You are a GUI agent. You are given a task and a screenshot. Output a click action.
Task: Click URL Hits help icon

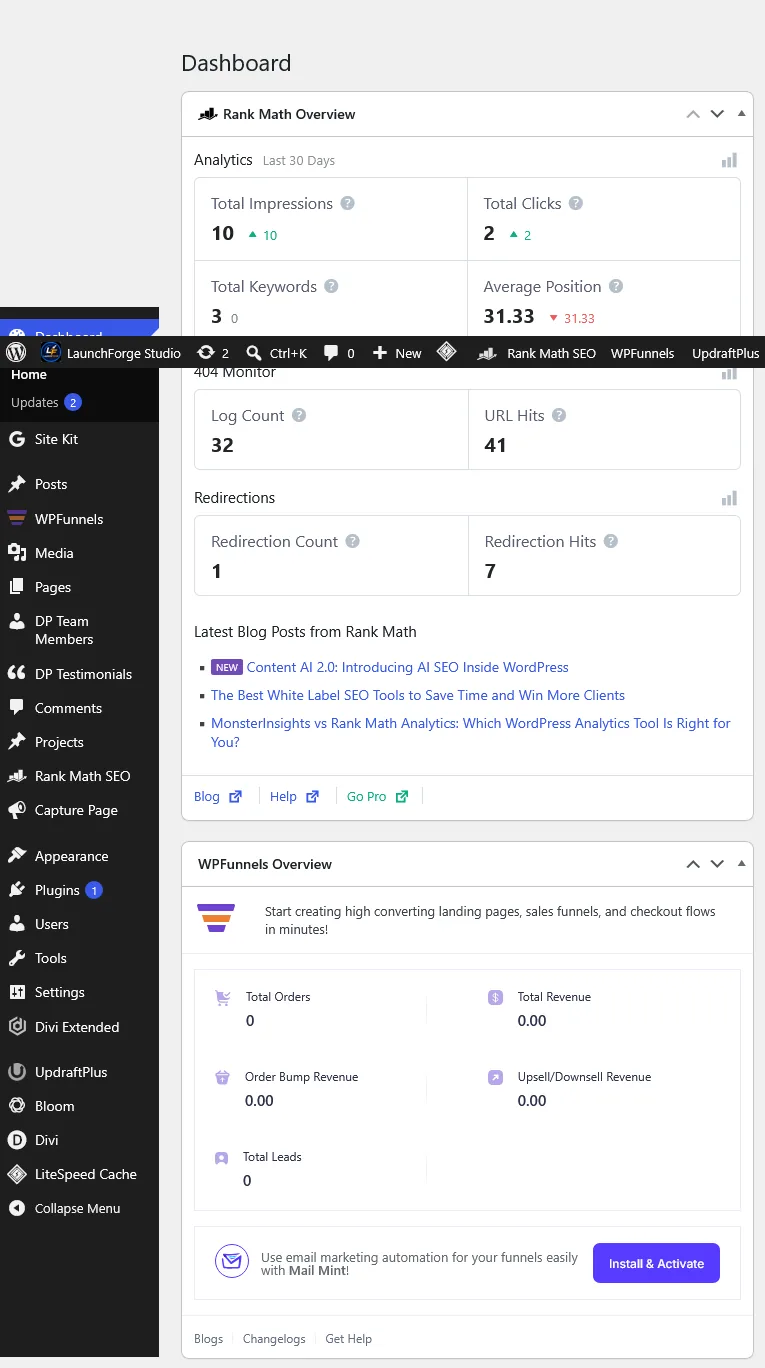click(x=559, y=415)
